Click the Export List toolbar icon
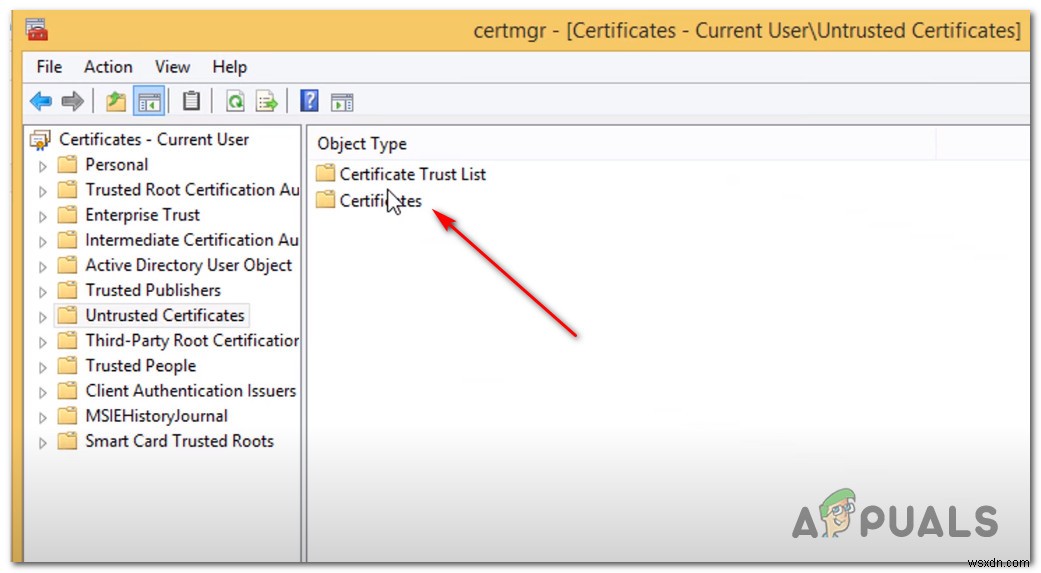 coord(267,102)
